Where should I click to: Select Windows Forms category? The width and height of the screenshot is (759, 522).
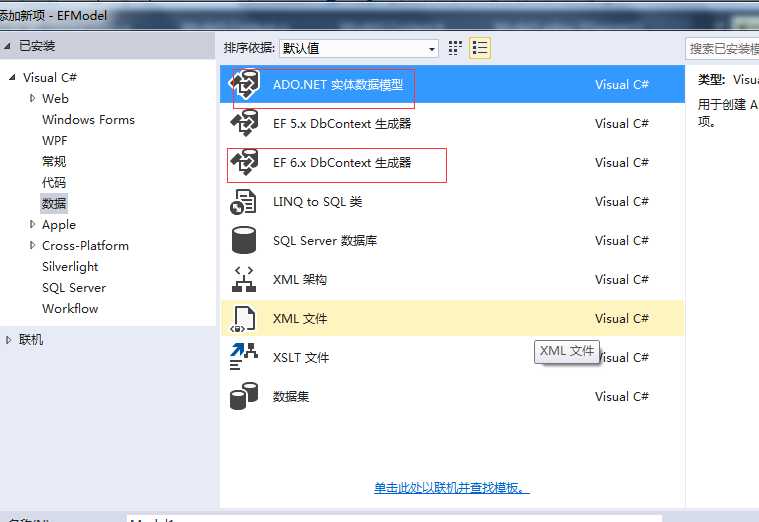pyautogui.click(x=88, y=120)
